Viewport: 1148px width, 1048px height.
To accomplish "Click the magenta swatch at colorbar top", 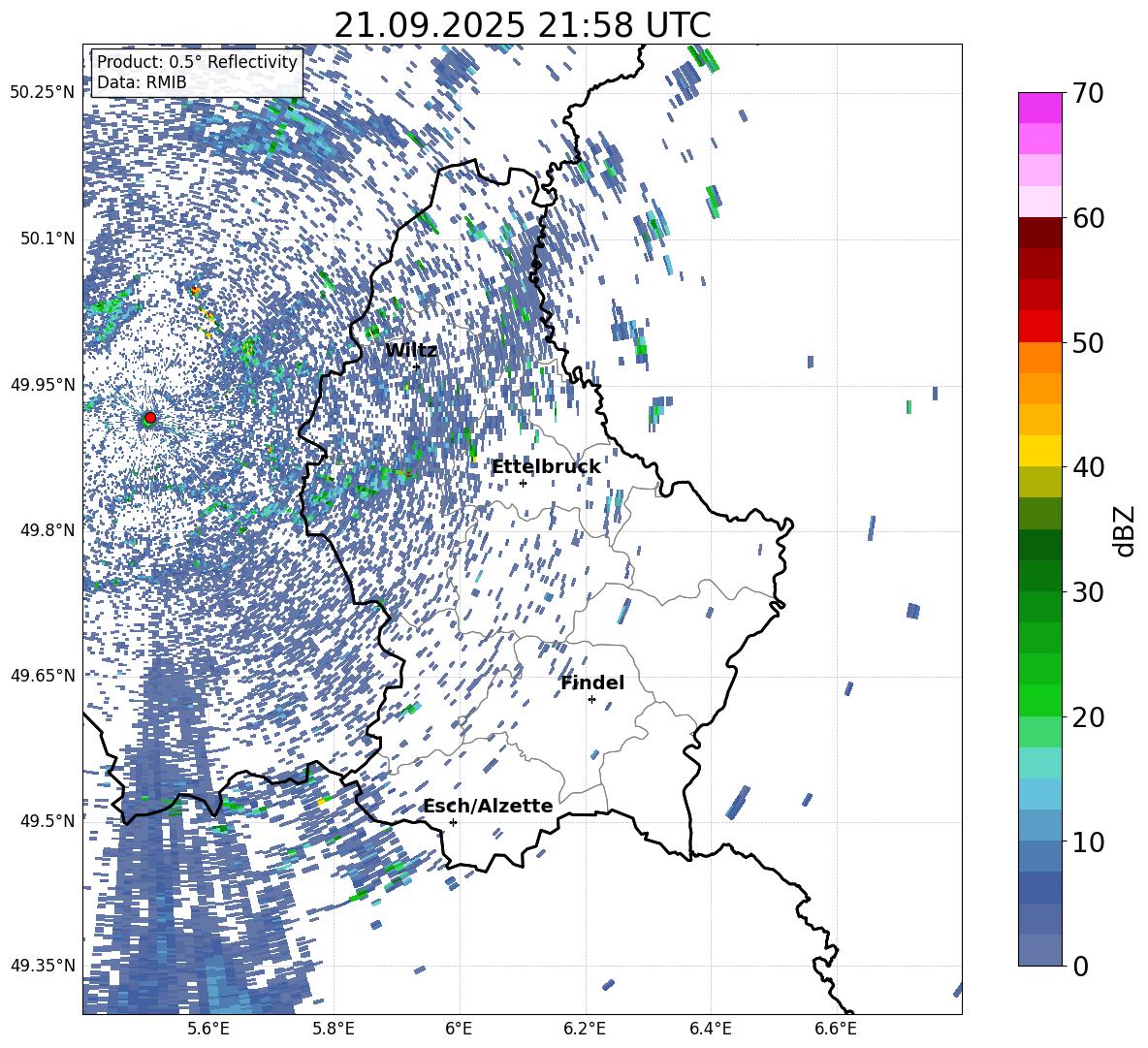I will click(x=1040, y=108).
